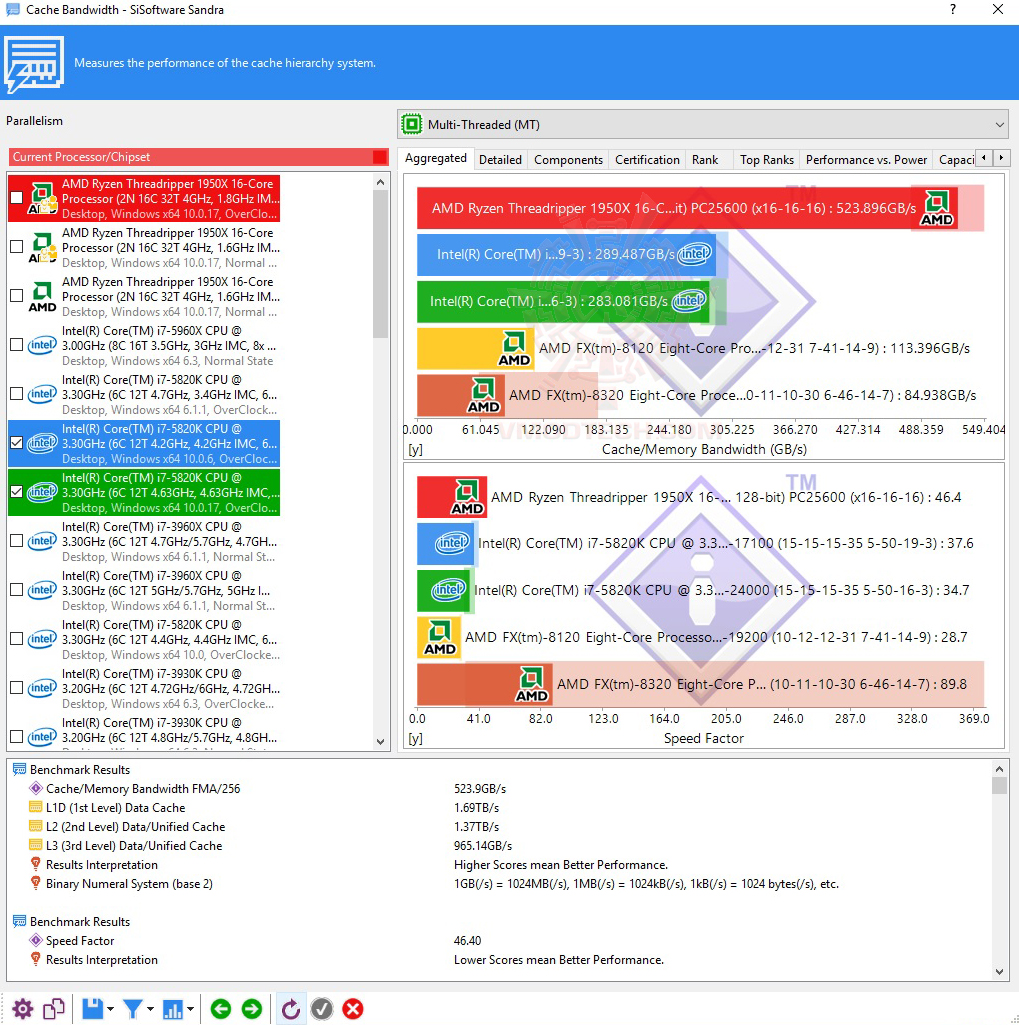This screenshot has height=1025, width=1019.
Task: Refresh the benchmark with circular arrow
Action: 290,1009
